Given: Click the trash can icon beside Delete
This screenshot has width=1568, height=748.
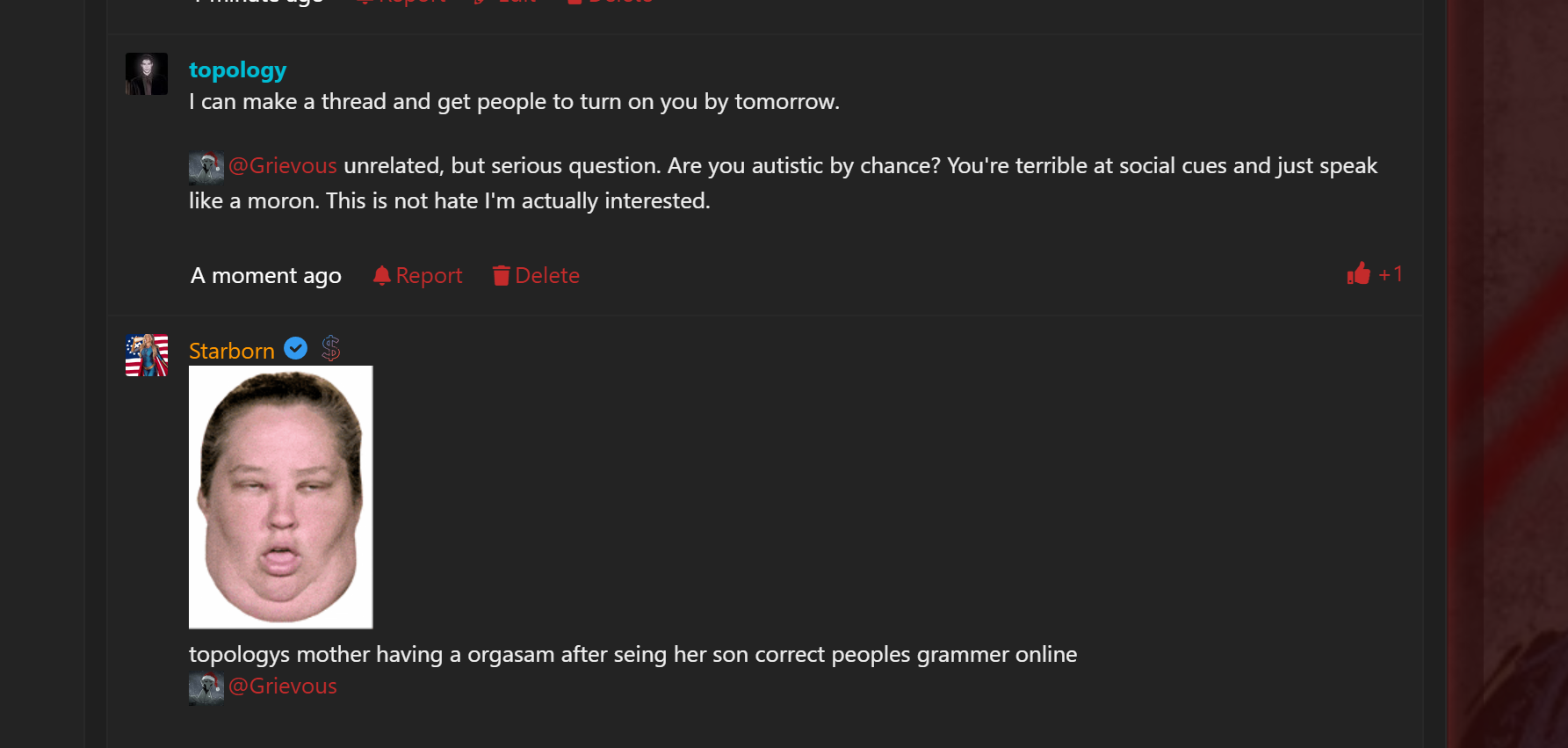Looking at the screenshot, I should [x=501, y=276].
